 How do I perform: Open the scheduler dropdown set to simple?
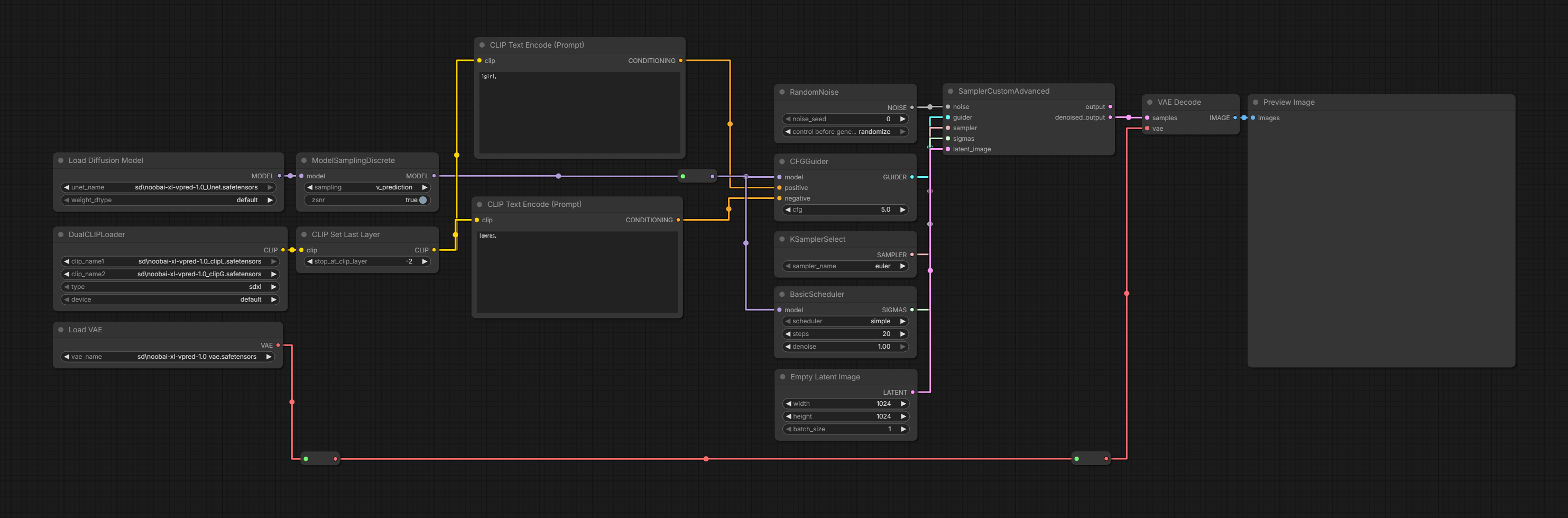[x=845, y=321]
